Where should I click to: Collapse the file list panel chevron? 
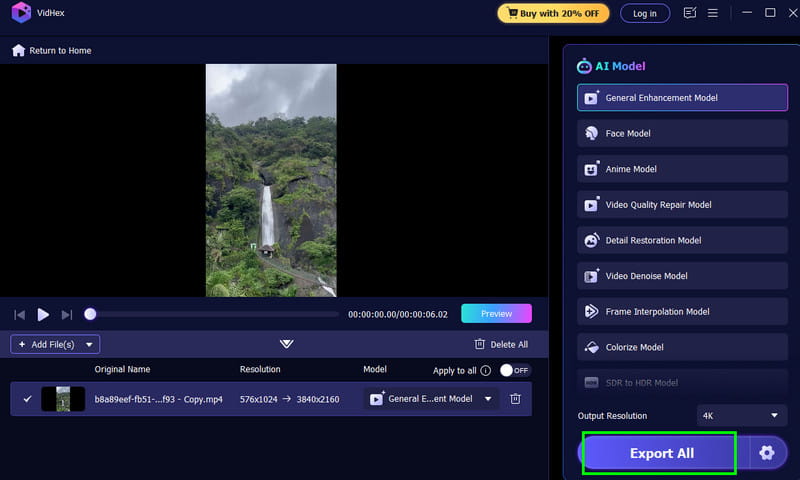click(287, 344)
